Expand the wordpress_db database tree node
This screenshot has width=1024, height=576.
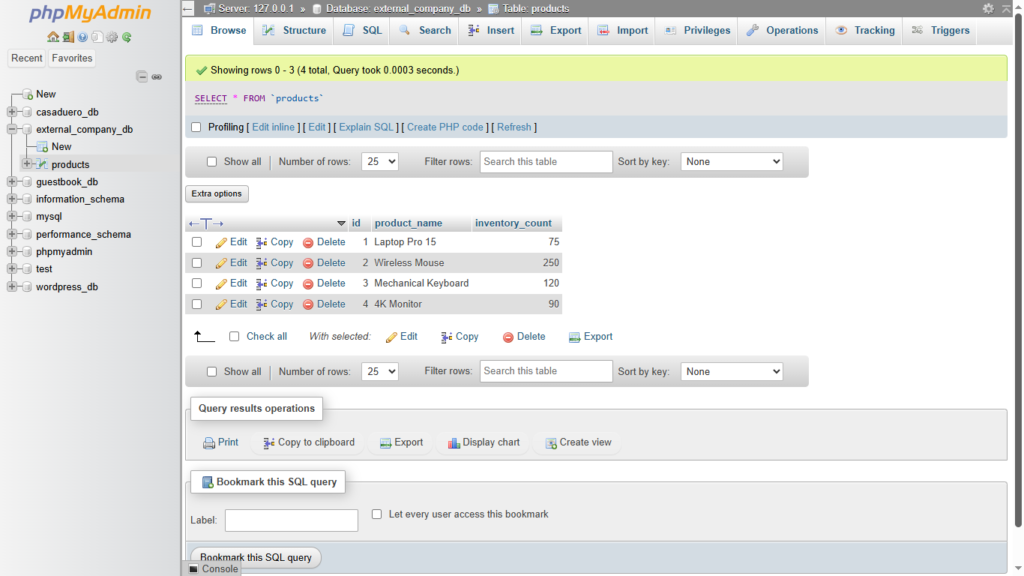[x=12, y=287]
